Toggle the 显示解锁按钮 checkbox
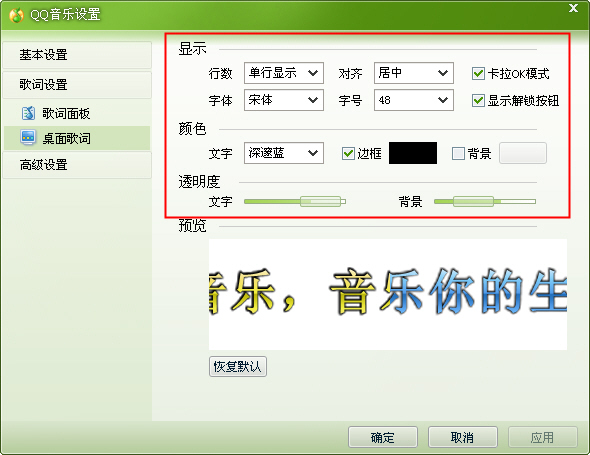 478,100
